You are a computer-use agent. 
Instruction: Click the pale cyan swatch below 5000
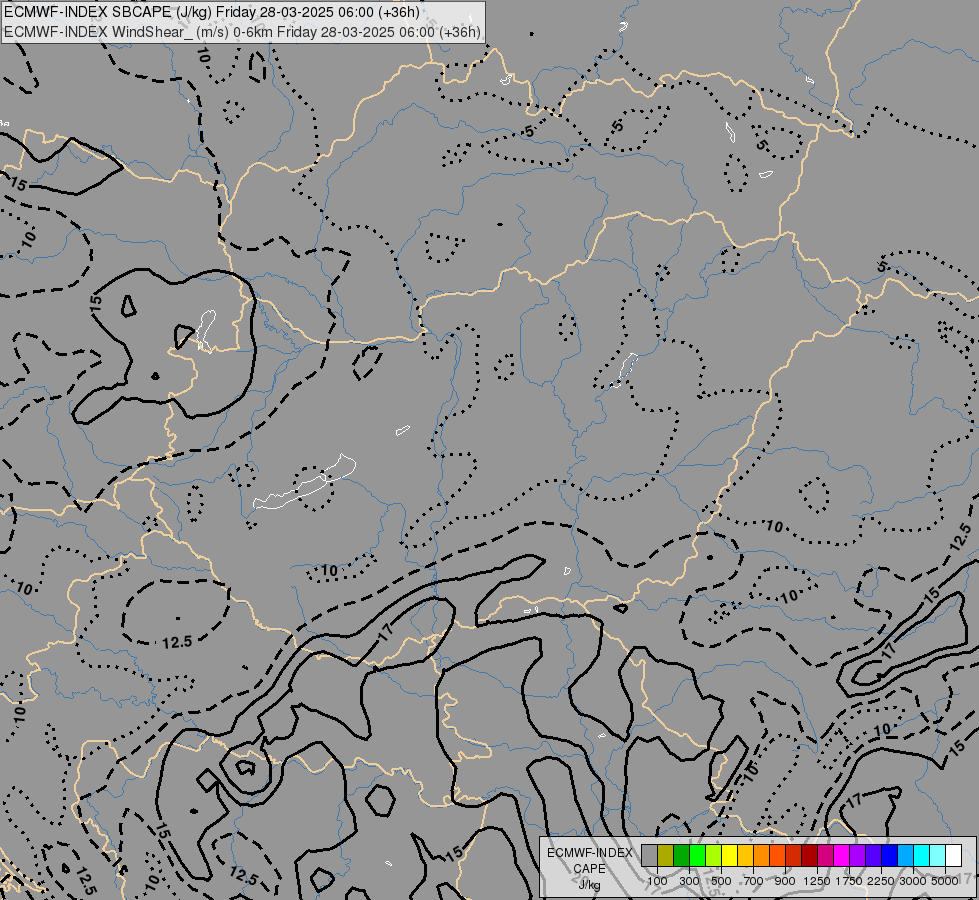tap(938, 855)
